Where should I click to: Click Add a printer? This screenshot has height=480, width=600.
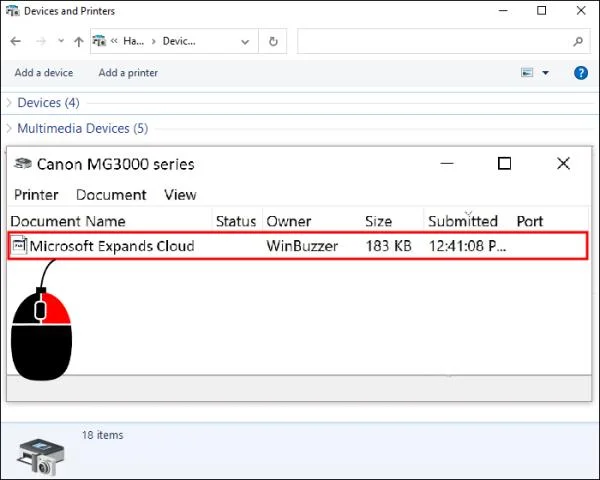(128, 73)
